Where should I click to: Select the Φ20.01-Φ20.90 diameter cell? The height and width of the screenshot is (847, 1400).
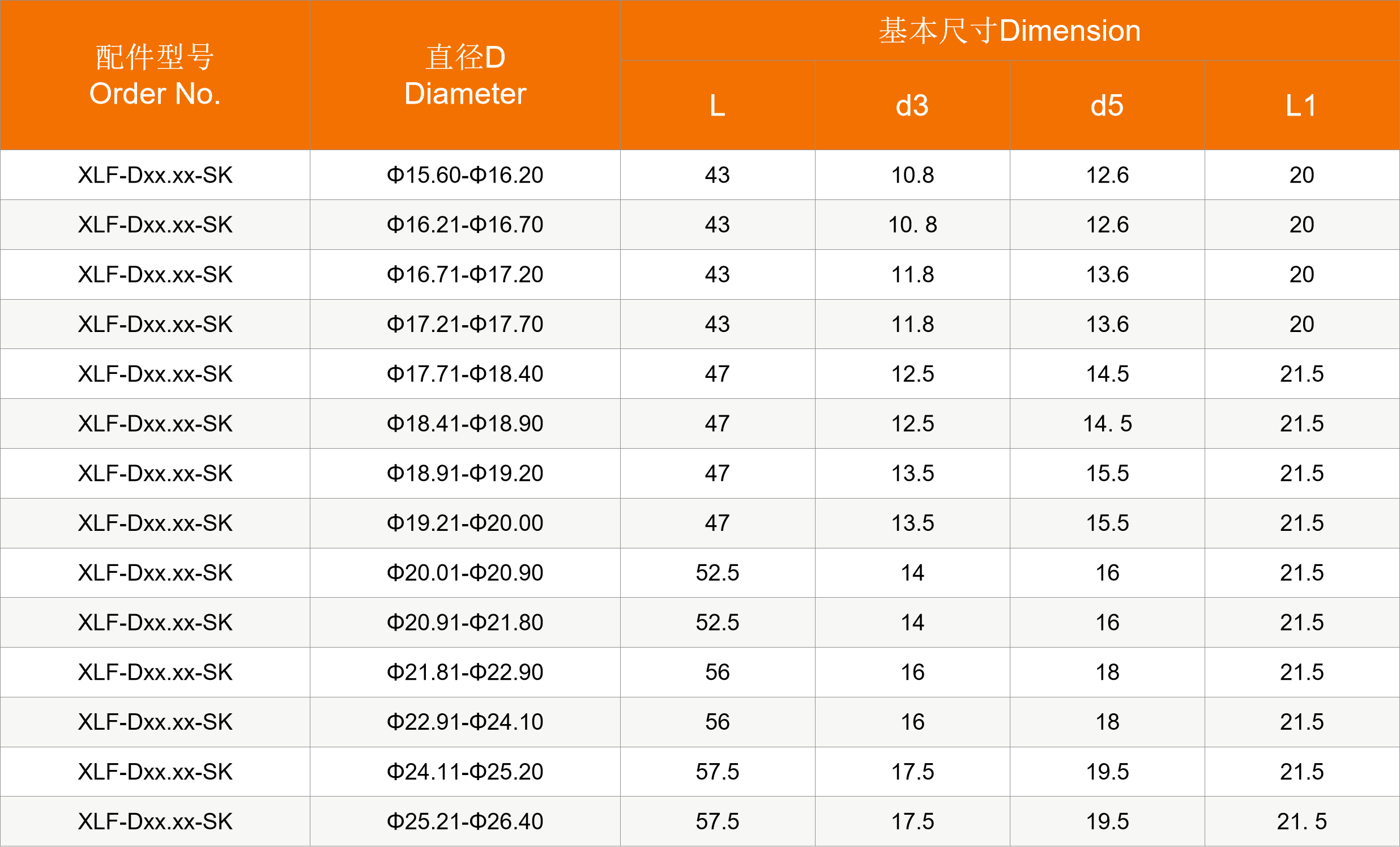point(465,573)
